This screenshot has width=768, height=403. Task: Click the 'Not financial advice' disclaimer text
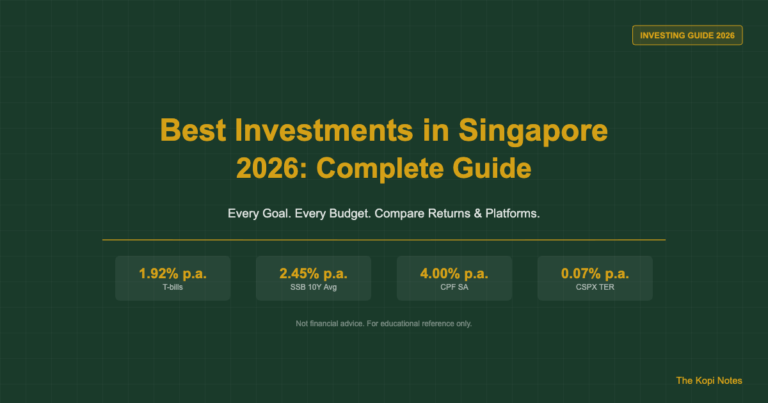tap(384, 324)
